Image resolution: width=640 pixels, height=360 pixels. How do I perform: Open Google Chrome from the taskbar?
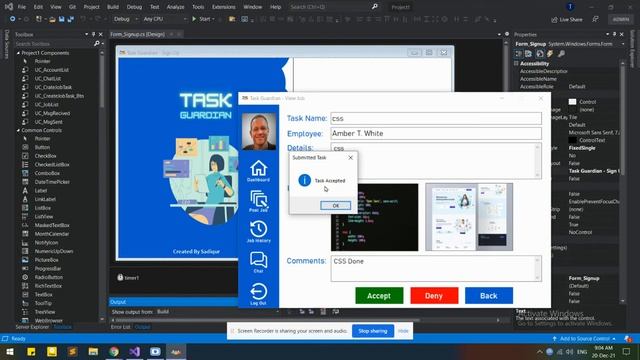(114, 351)
